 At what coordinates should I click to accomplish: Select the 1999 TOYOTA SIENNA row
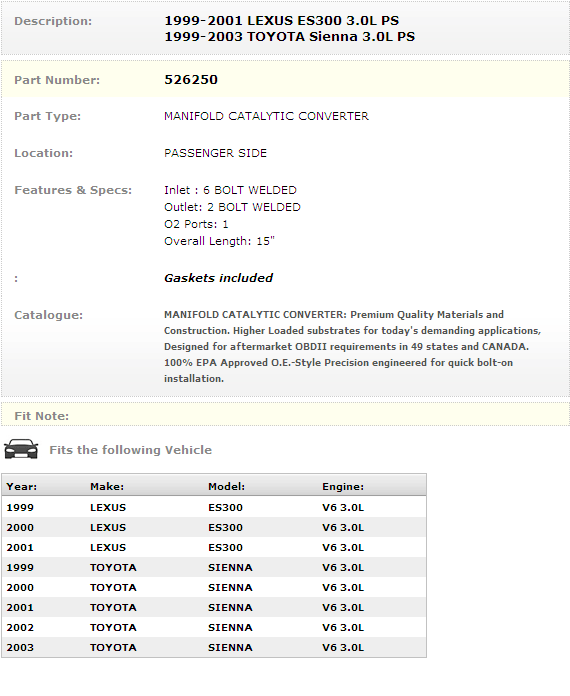click(x=214, y=567)
